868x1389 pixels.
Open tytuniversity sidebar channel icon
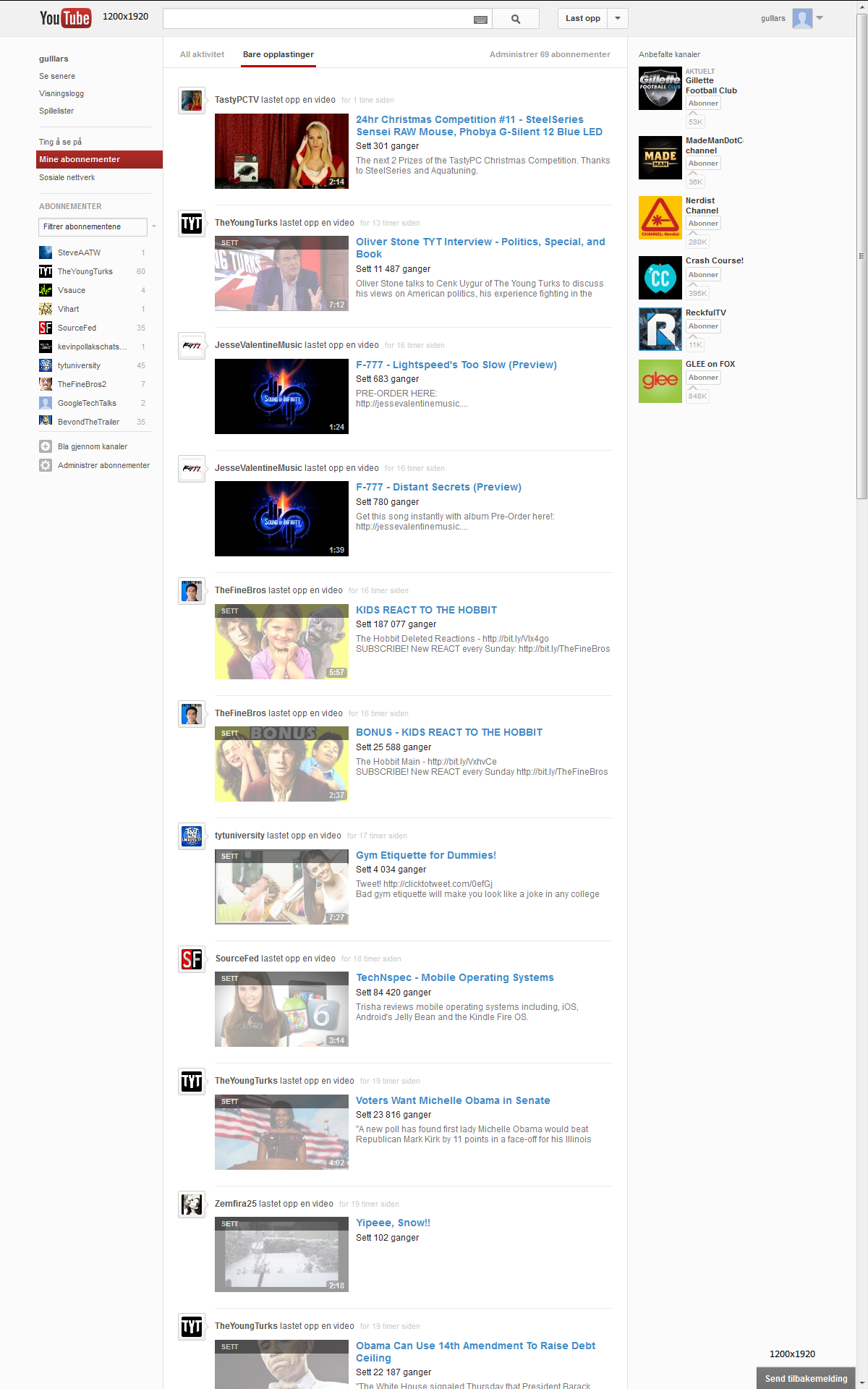[x=46, y=365]
